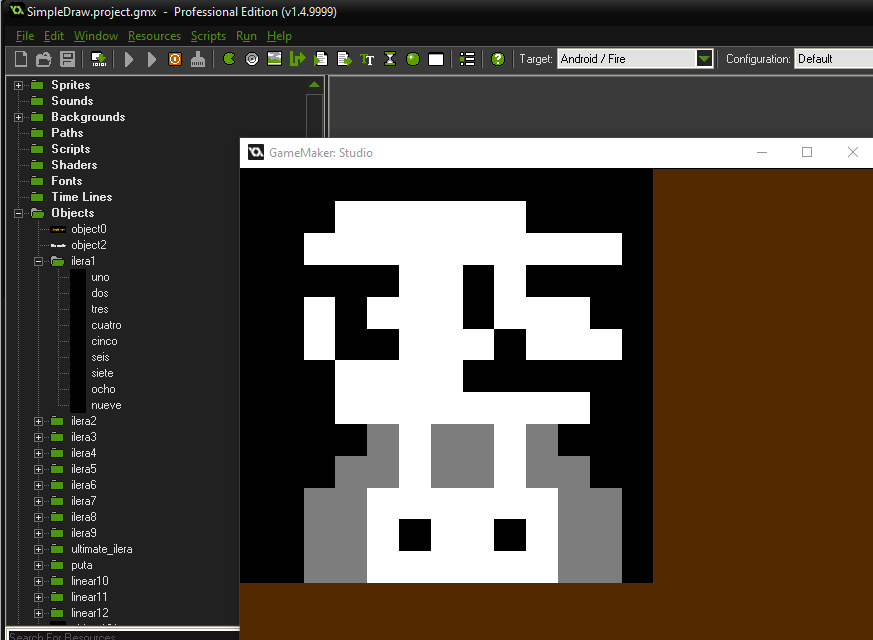Image resolution: width=873 pixels, height=640 pixels.
Task: Select the Shaders folder
Action: coord(74,165)
